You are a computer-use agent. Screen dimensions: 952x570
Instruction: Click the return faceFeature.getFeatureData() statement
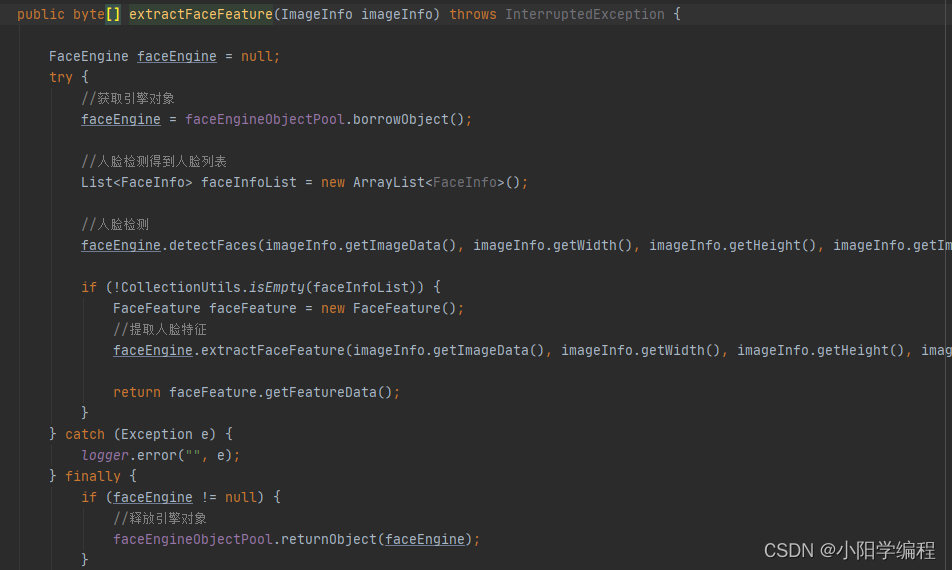point(256,392)
